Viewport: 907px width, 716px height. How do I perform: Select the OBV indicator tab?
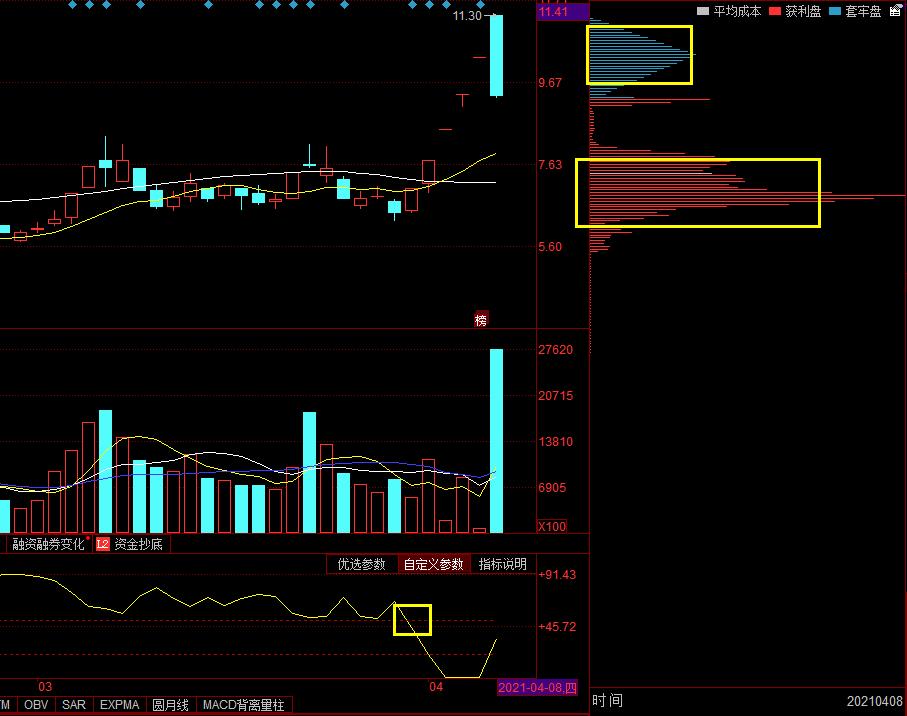coord(36,704)
